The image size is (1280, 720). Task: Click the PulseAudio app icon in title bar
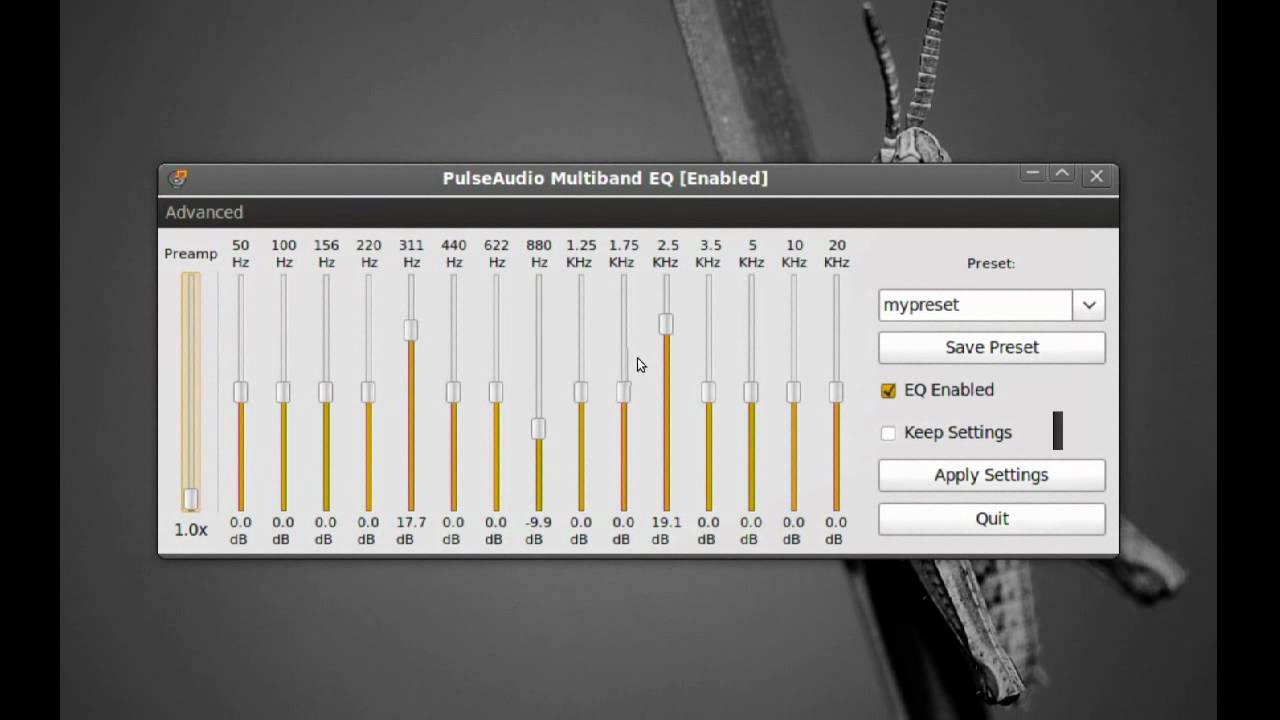pos(178,178)
